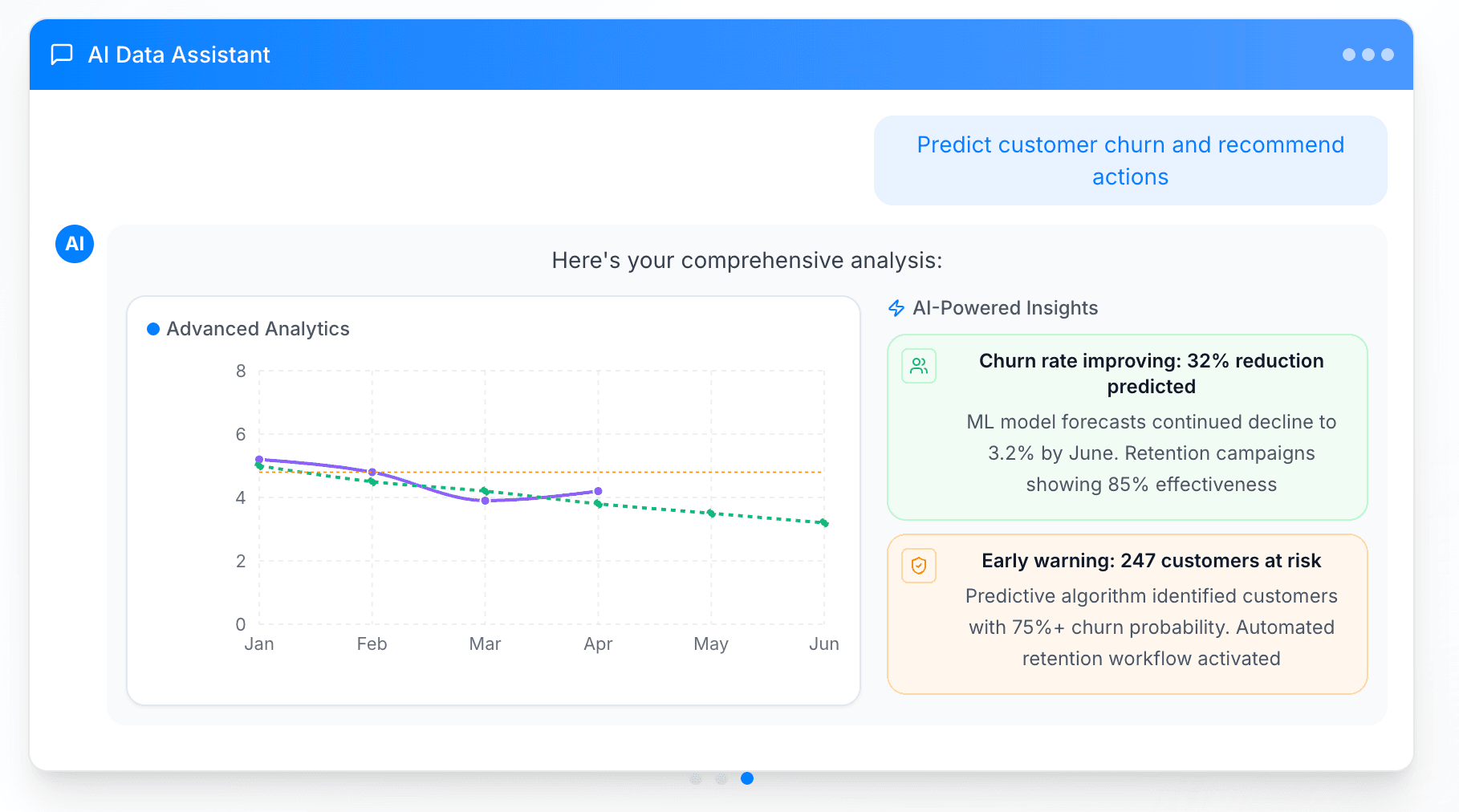Click the purple data point at January
Viewport: 1459px width, 812px height.
[x=259, y=460]
